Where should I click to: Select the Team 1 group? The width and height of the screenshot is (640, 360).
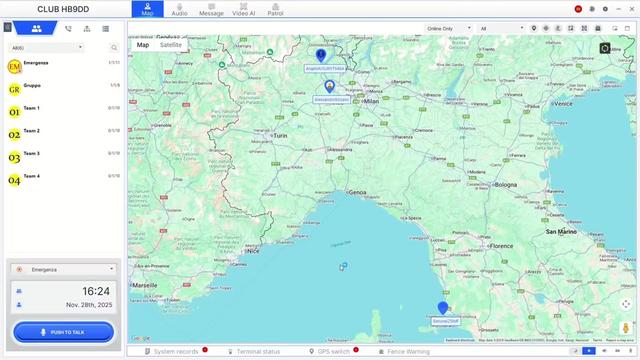(x=64, y=111)
